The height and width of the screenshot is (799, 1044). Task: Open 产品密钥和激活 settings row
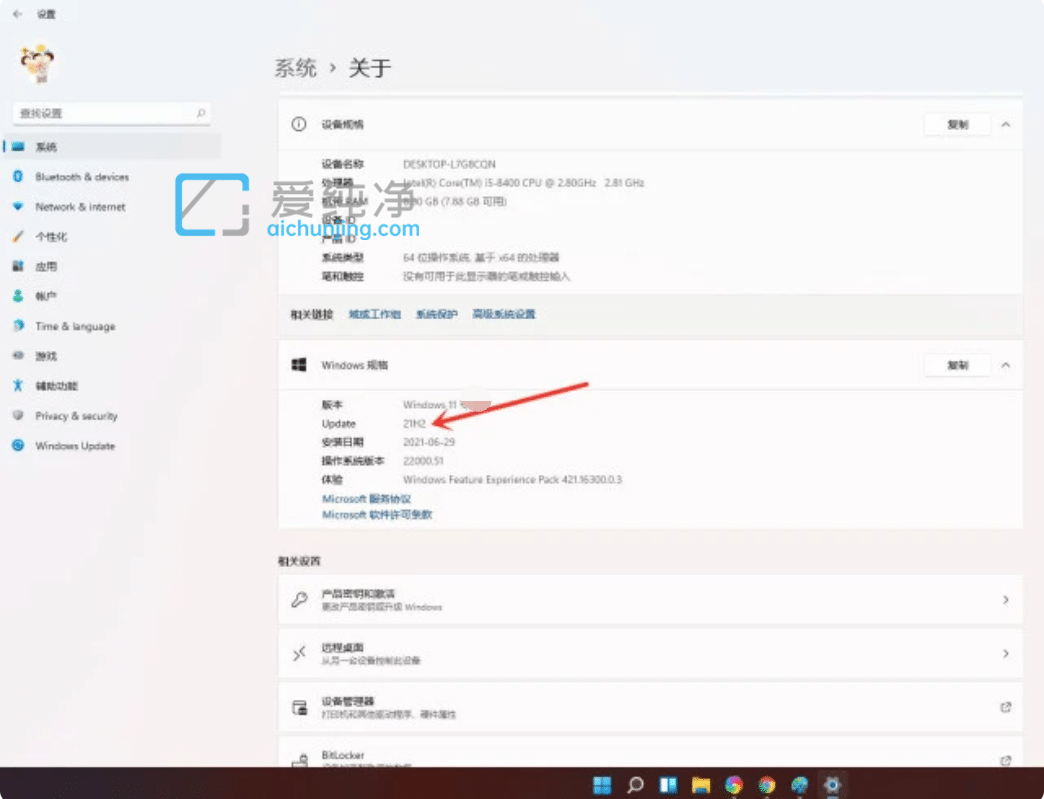pos(650,600)
